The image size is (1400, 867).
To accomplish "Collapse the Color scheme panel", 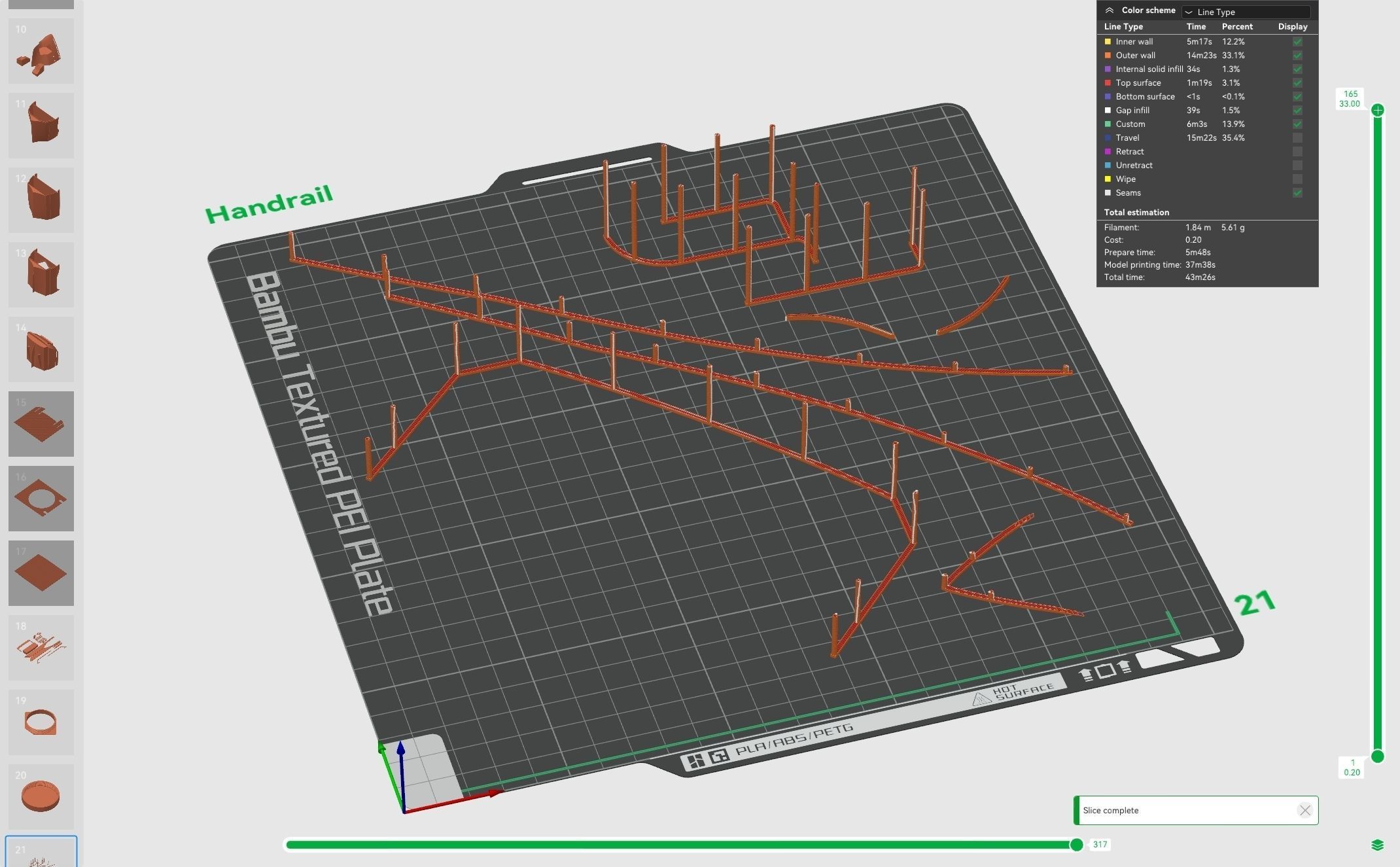I will pos(1110,10).
